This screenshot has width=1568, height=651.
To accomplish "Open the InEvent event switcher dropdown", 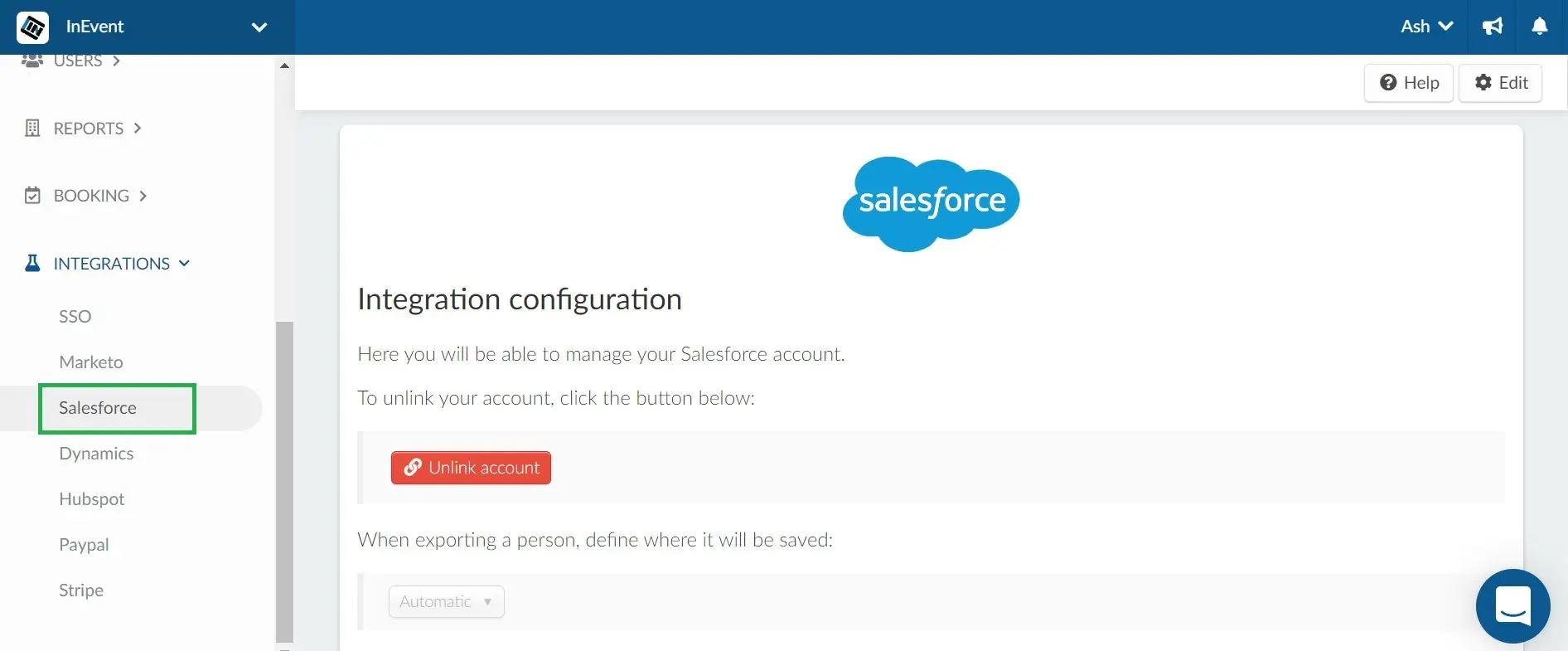I will pyautogui.click(x=259, y=27).
